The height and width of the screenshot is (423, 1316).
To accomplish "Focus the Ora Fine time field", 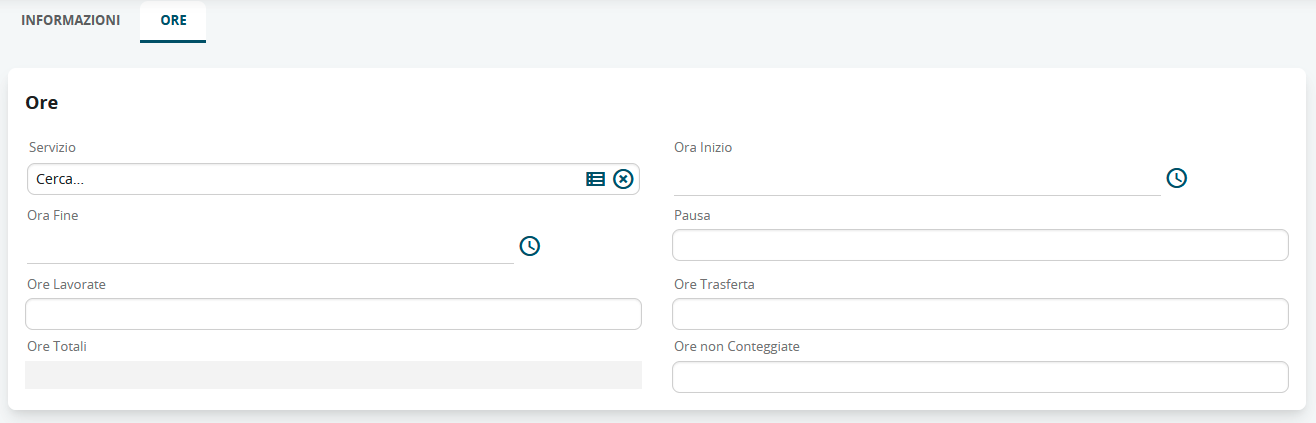I will 270,248.
